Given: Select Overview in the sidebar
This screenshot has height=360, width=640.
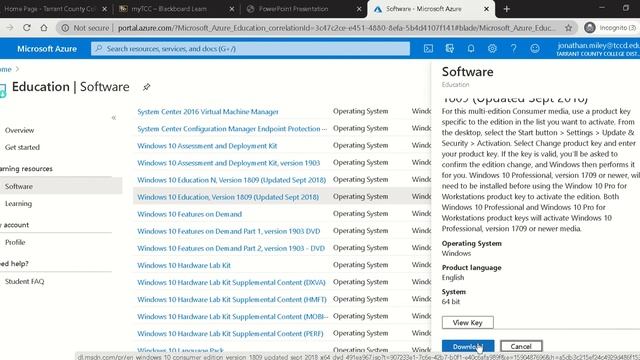Looking at the screenshot, I should click(20, 130).
